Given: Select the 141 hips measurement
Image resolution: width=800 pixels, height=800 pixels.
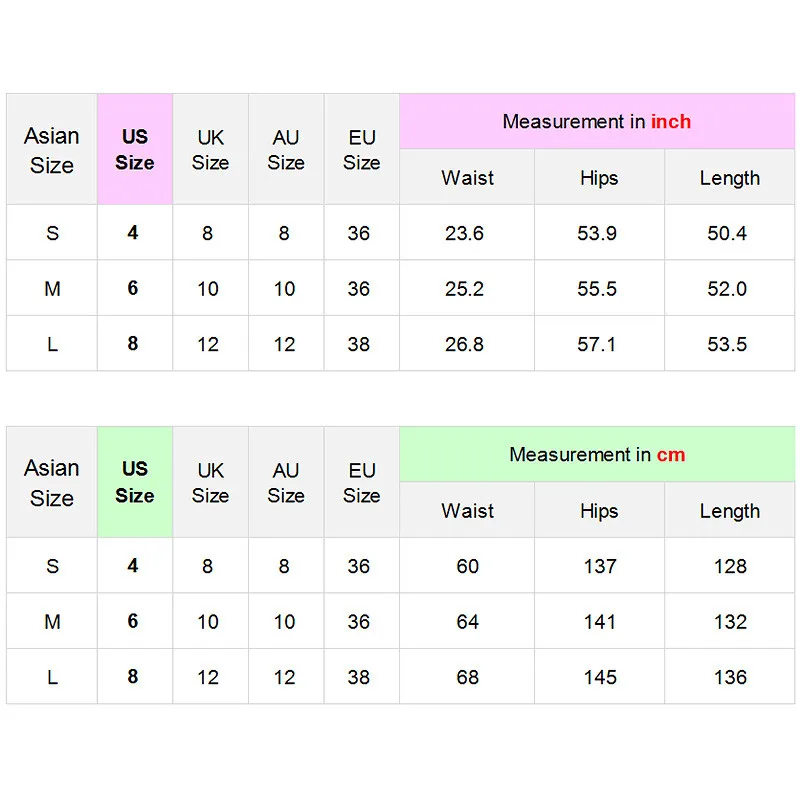Looking at the screenshot, I should pyautogui.click(x=600, y=622).
